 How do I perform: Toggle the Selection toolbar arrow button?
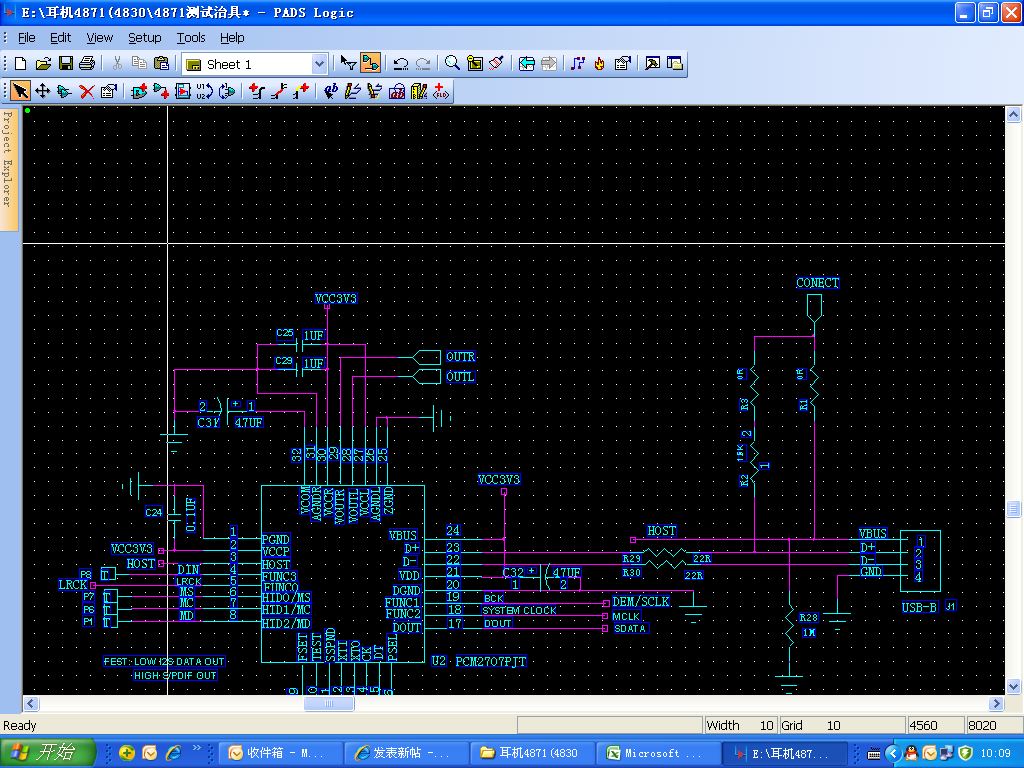(348, 64)
